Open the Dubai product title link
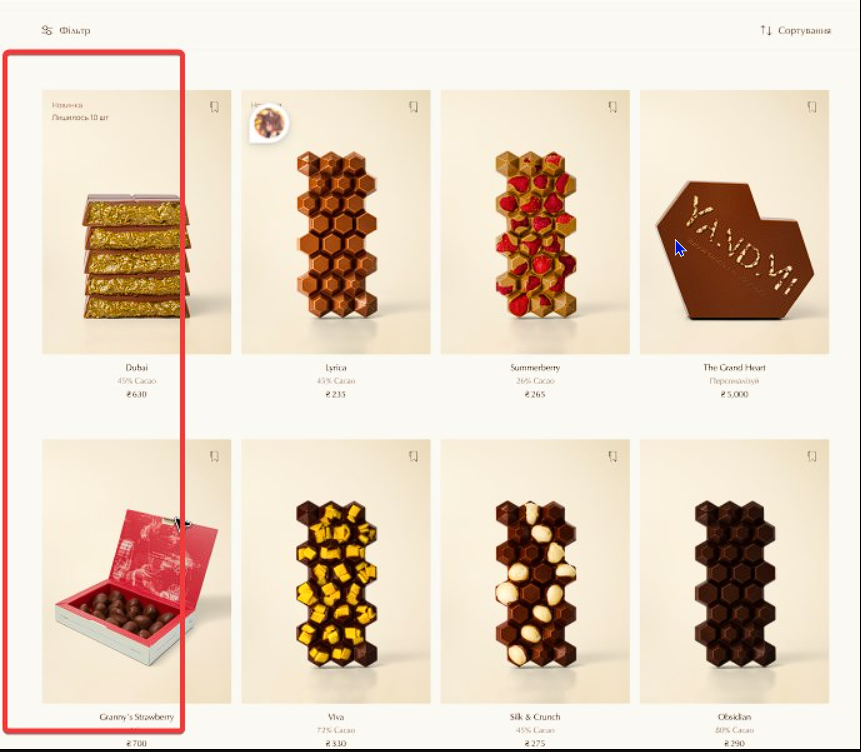Image resolution: width=861 pixels, height=752 pixels. pyautogui.click(x=136, y=367)
